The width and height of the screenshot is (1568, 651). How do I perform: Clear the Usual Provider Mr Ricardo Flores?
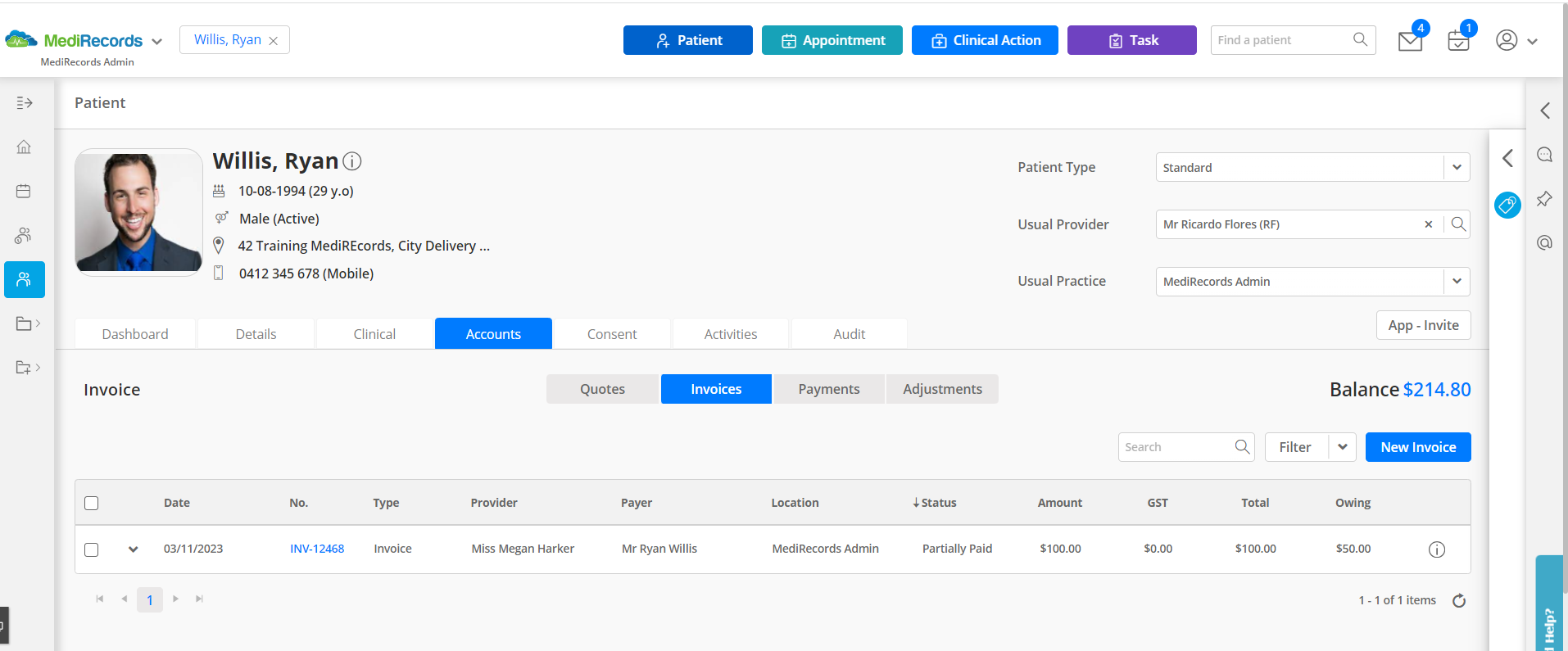(x=1429, y=224)
